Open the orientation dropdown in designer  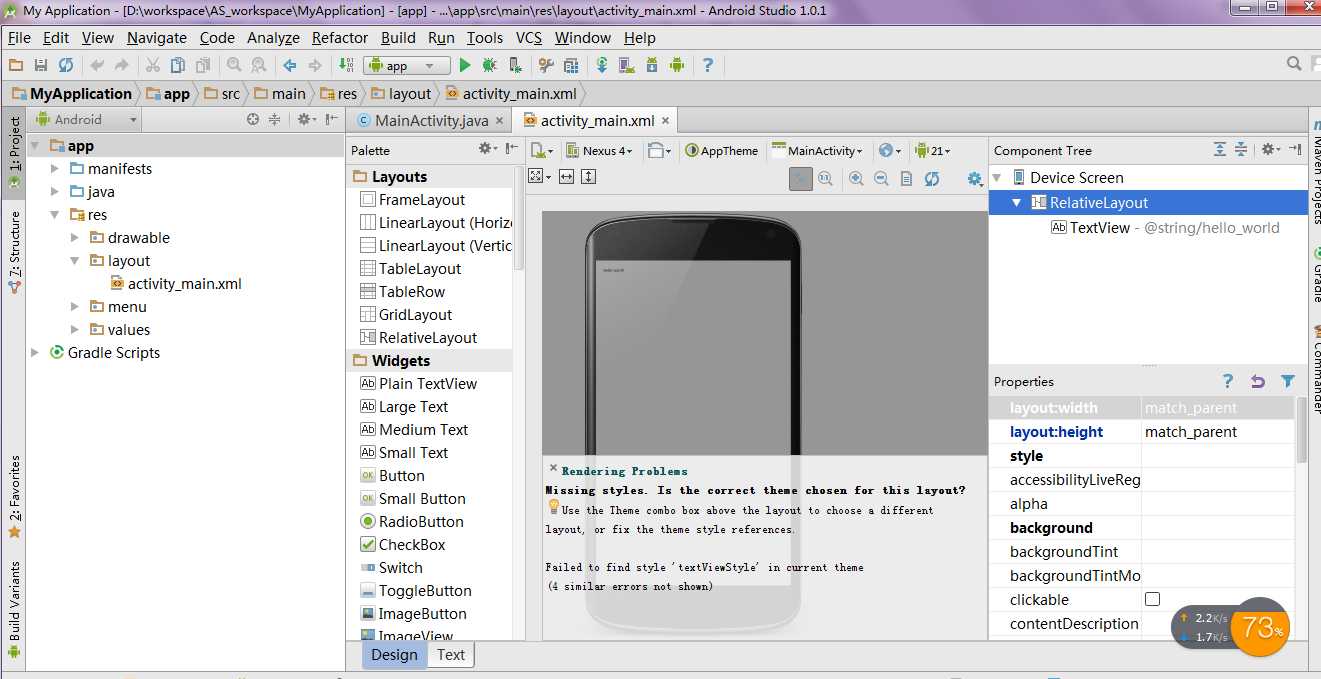click(659, 150)
